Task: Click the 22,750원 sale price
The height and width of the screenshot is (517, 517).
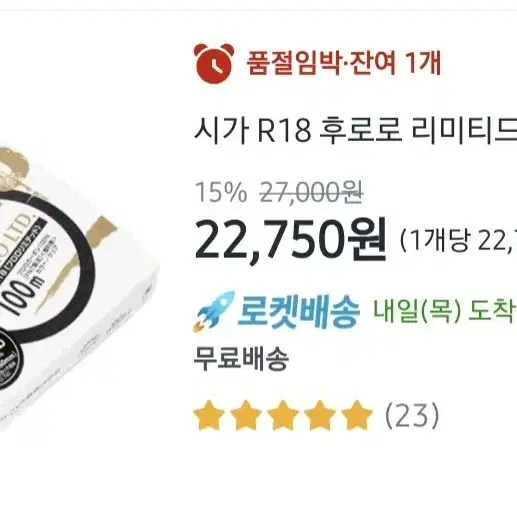Action: 290,239
